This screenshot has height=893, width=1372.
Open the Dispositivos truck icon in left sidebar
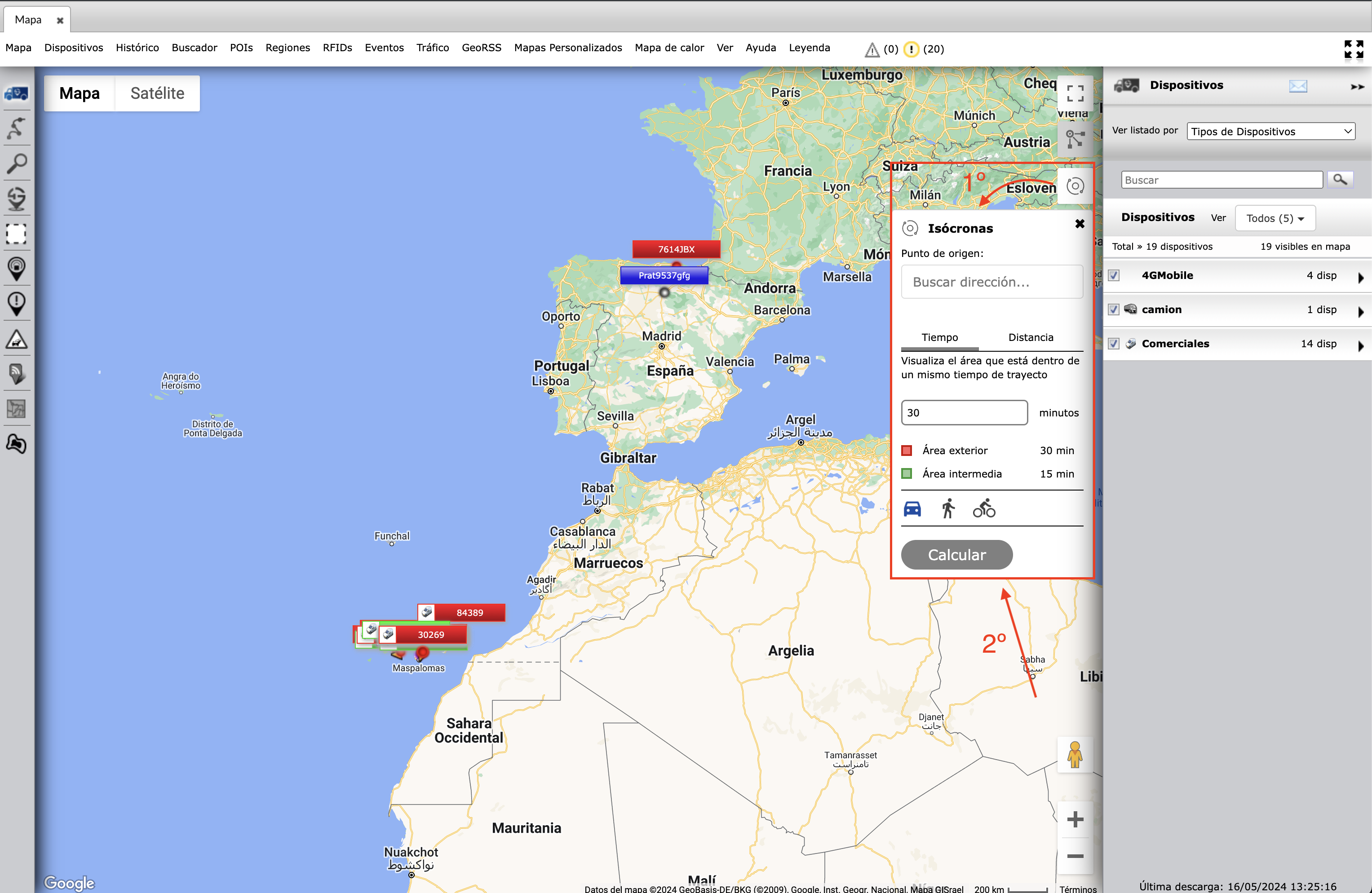point(16,93)
